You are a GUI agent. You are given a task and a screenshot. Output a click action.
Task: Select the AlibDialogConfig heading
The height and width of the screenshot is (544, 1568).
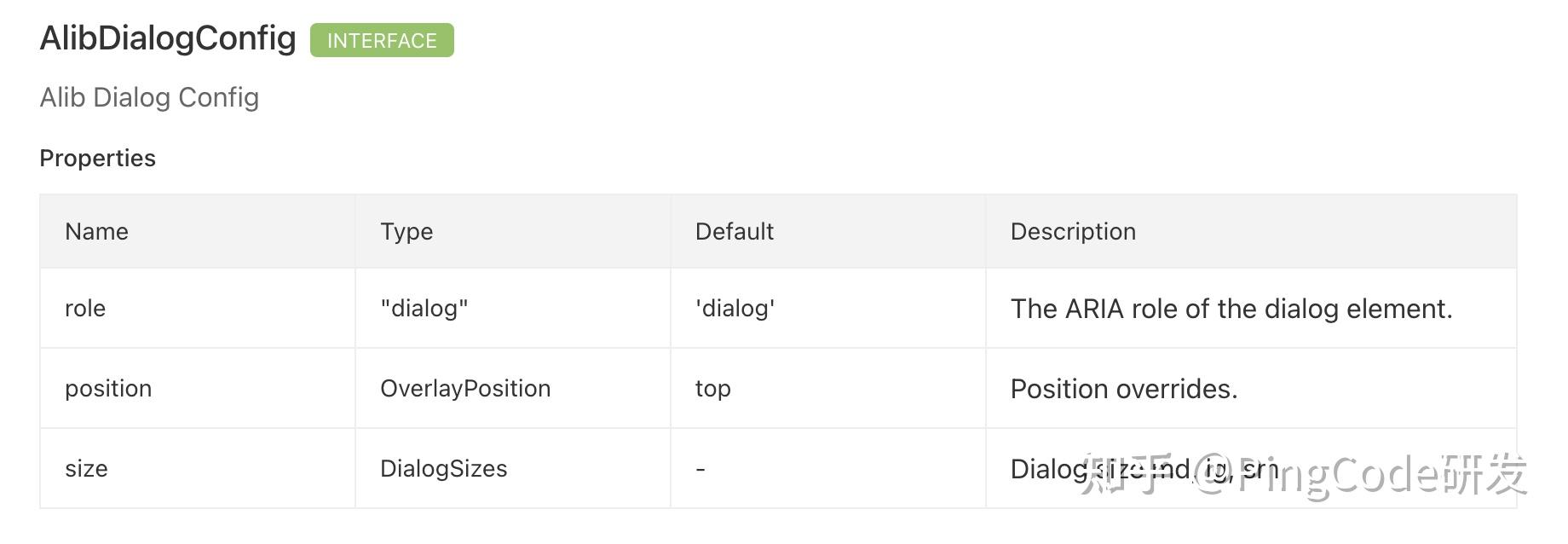(168, 39)
